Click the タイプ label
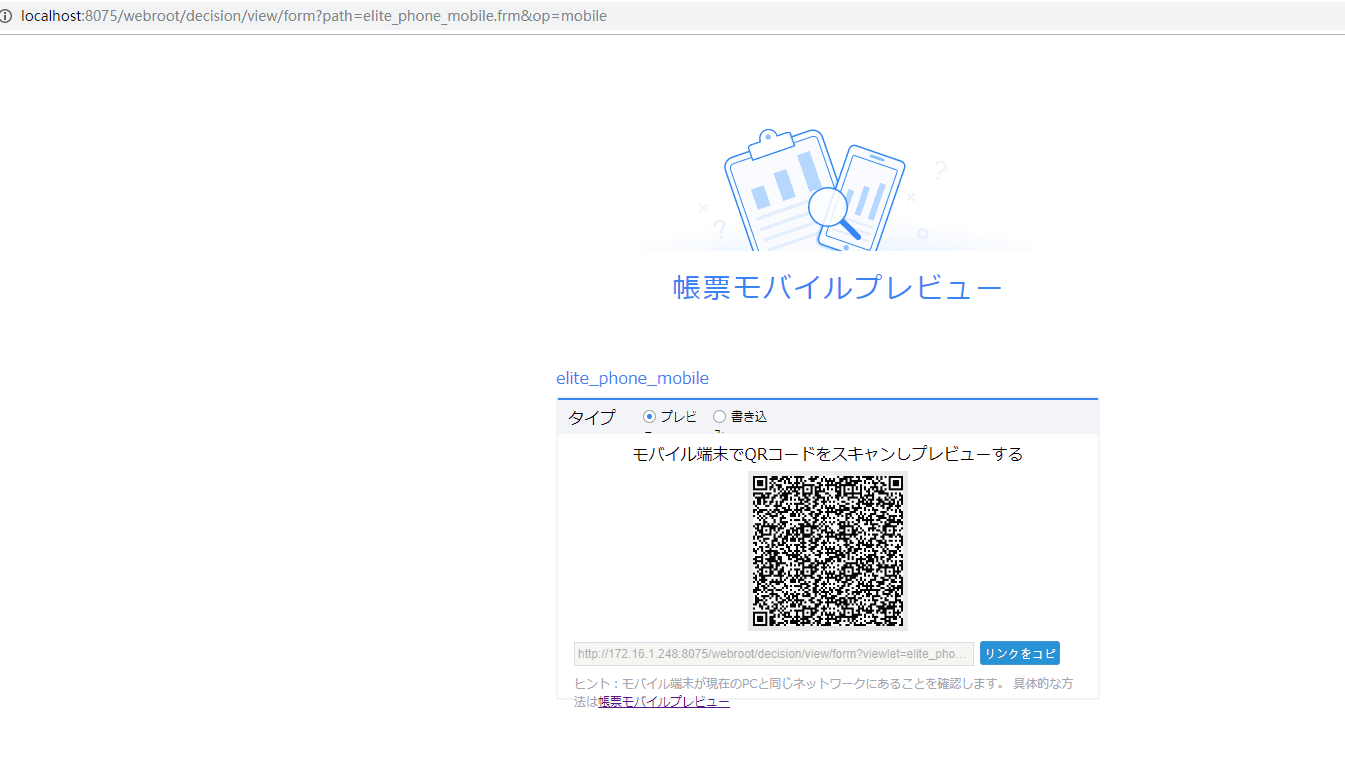 pos(592,417)
